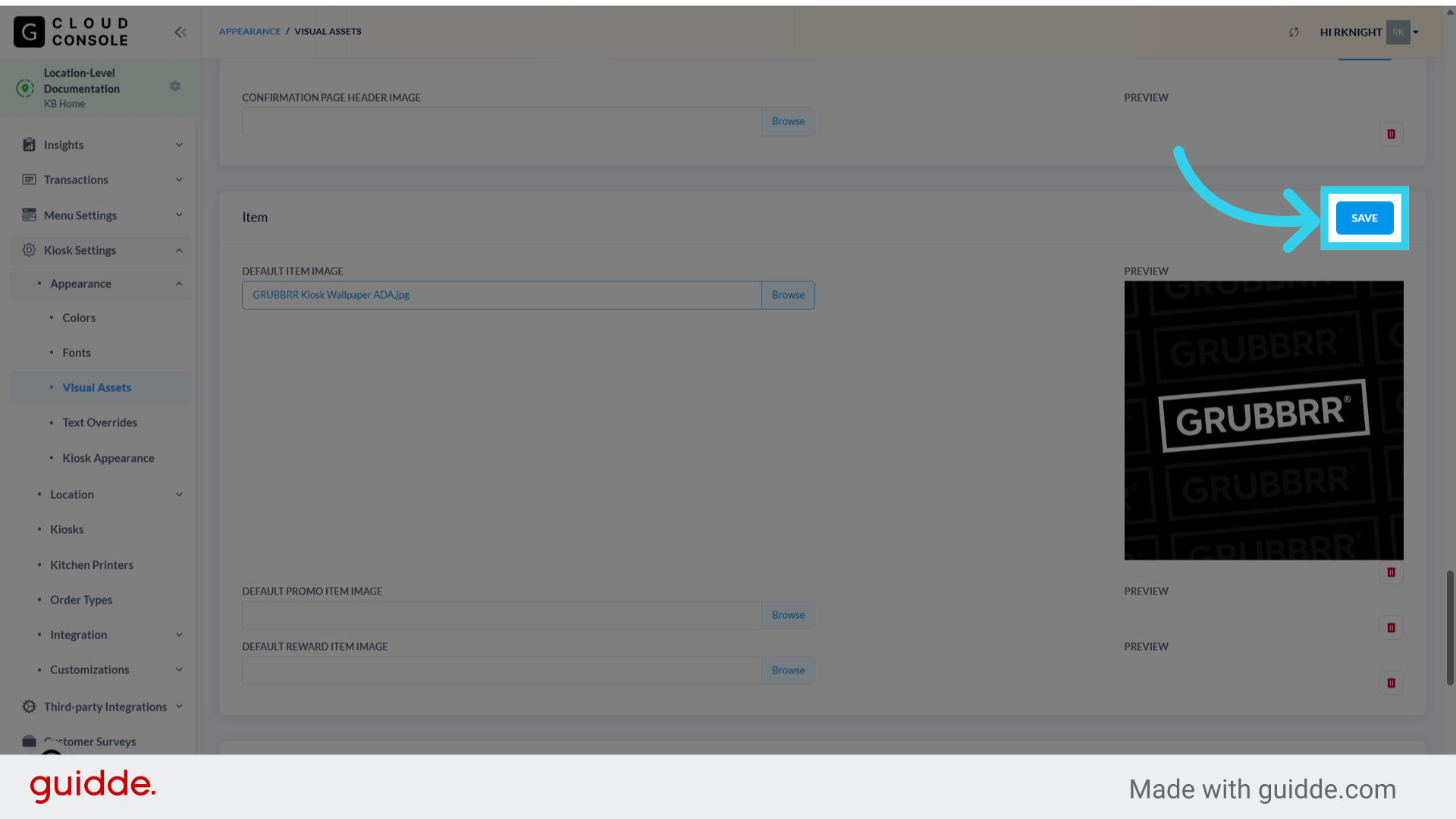Expand the Menu Settings chevron

pos(179,215)
